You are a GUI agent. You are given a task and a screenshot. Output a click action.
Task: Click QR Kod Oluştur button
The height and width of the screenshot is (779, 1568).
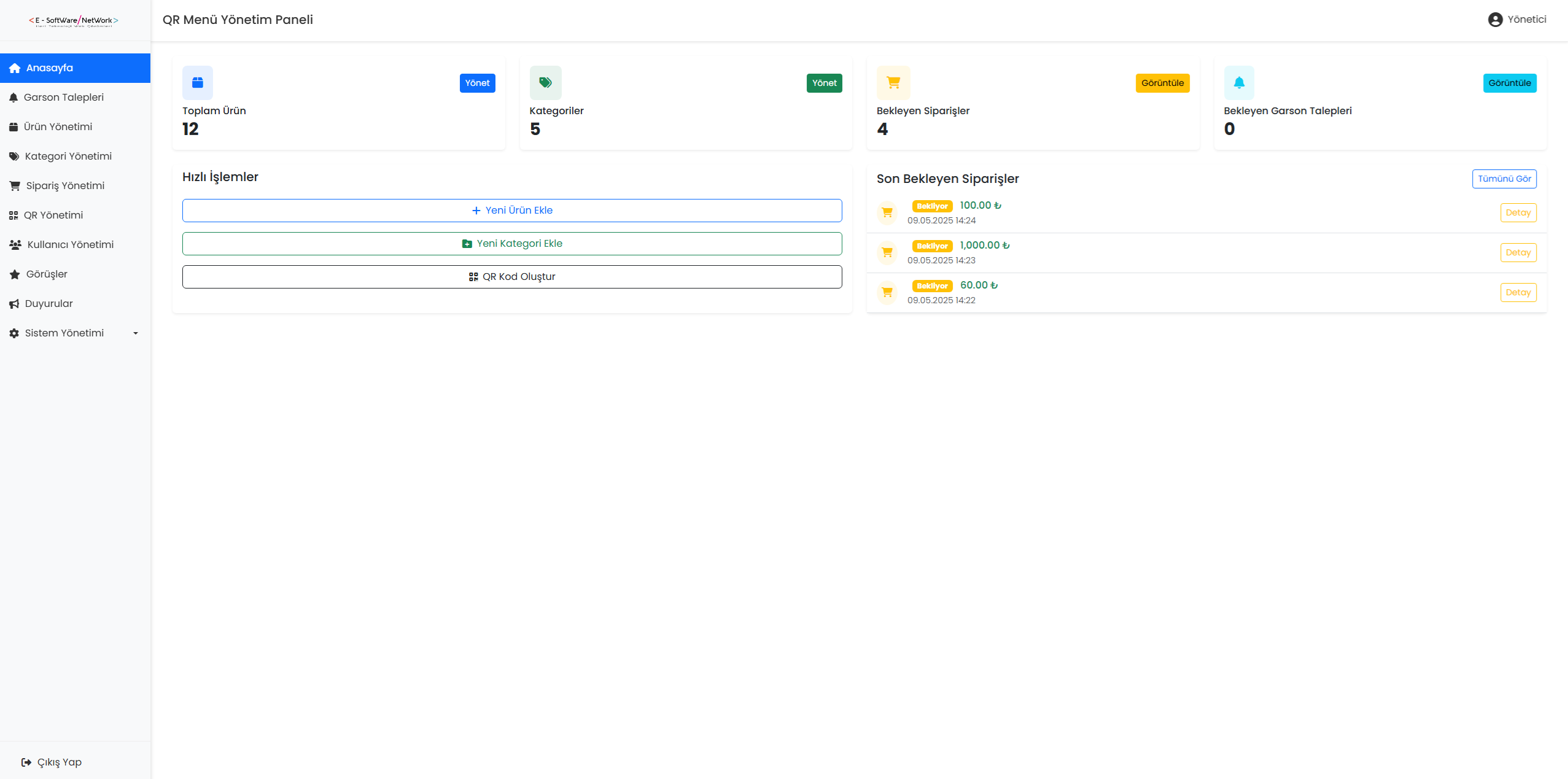pyautogui.click(x=511, y=277)
